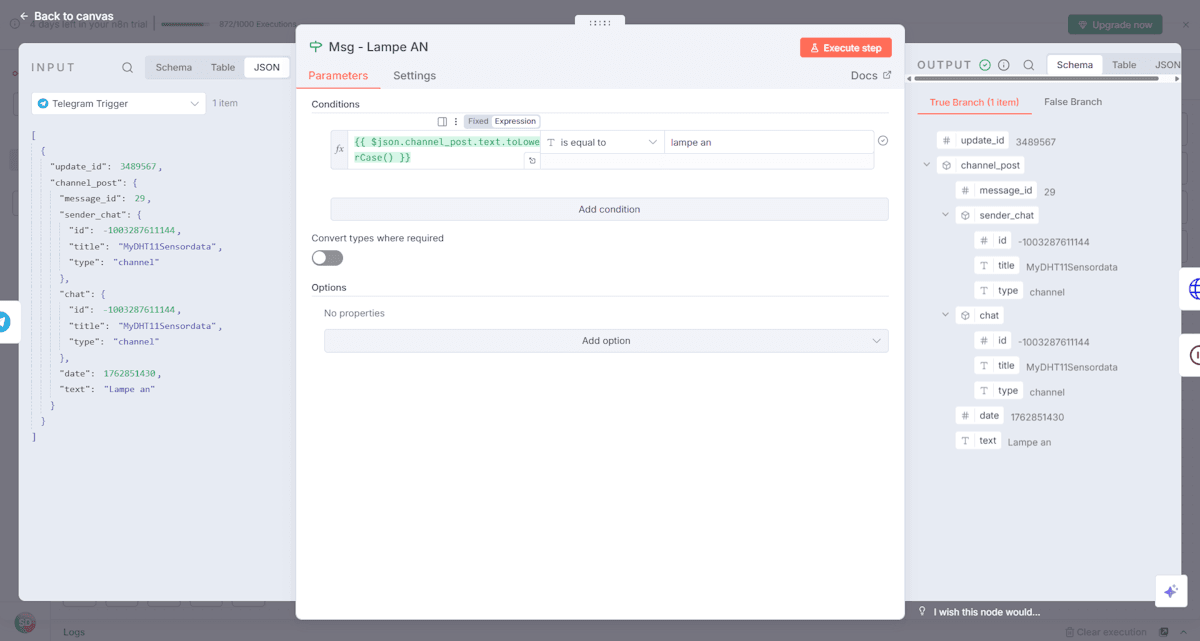The image size is (1200, 641).
Task: Open the 'is equal to' operator dropdown
Action: coord(602,143)
